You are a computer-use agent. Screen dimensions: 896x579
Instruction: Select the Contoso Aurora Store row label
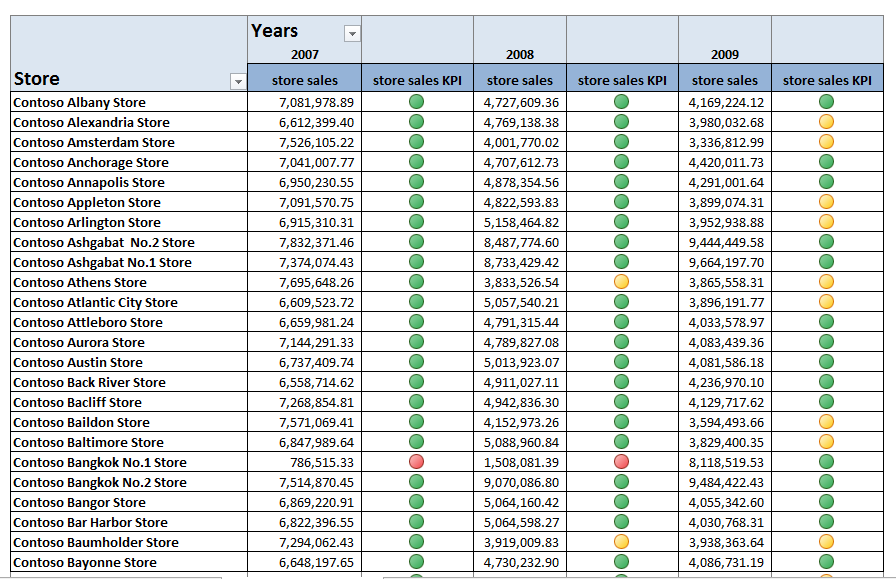pyautogui.click(x=129, y=342)
